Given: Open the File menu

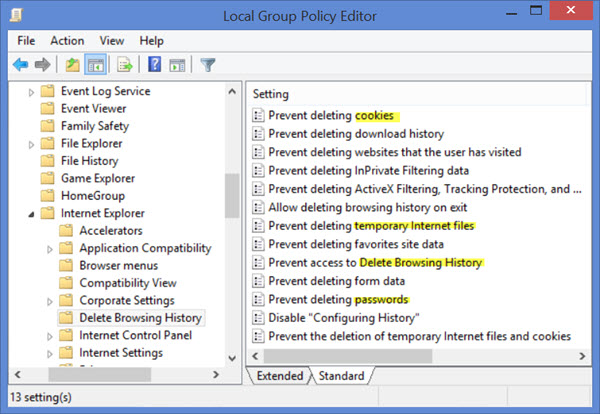Looking at the screenshot, I should tap(26, 41).
